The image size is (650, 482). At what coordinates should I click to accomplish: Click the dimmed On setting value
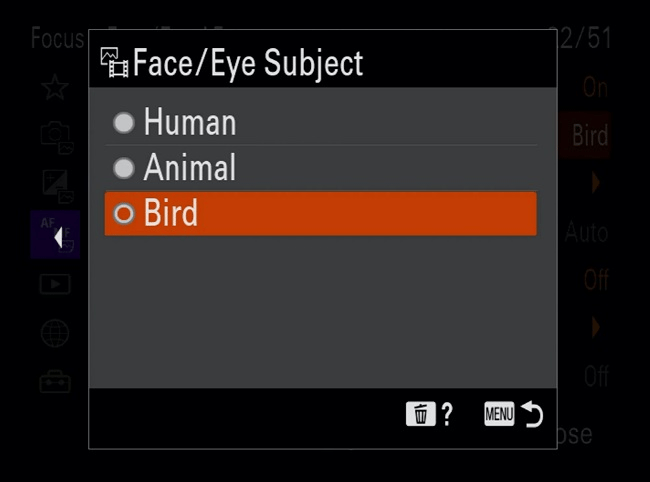pos(595,88)
